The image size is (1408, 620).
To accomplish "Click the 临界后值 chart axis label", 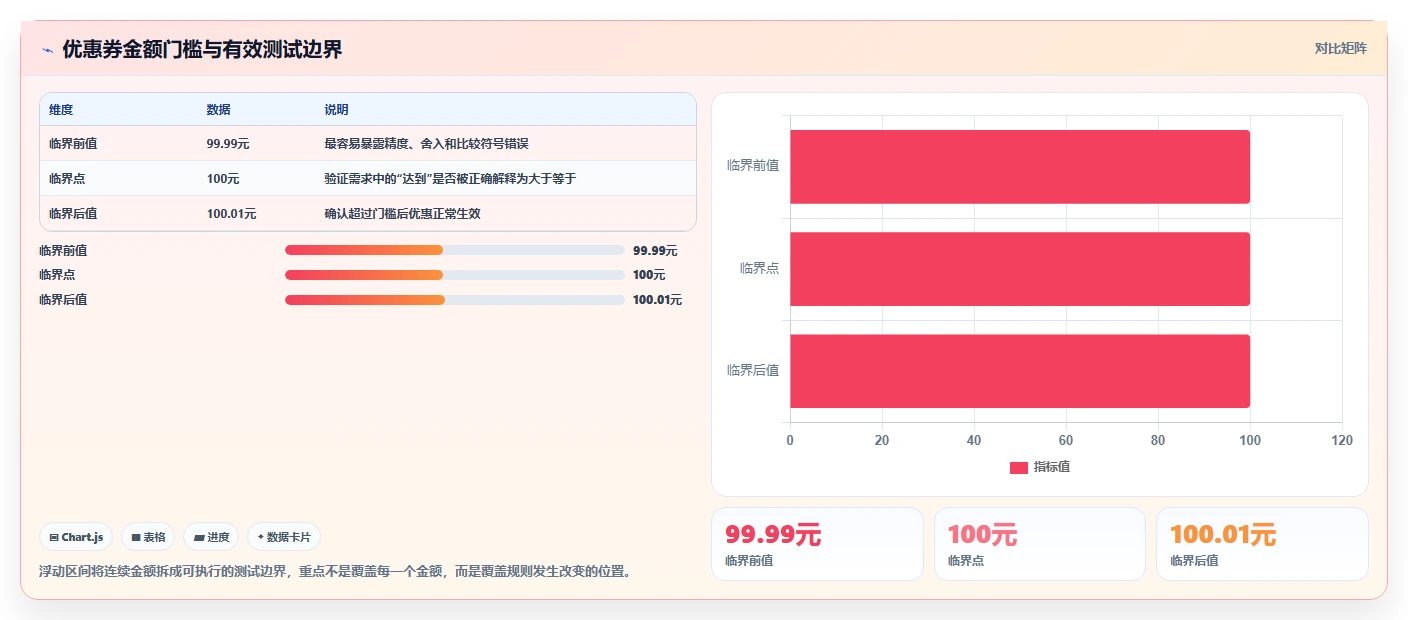I will click(x=753, y=370).
